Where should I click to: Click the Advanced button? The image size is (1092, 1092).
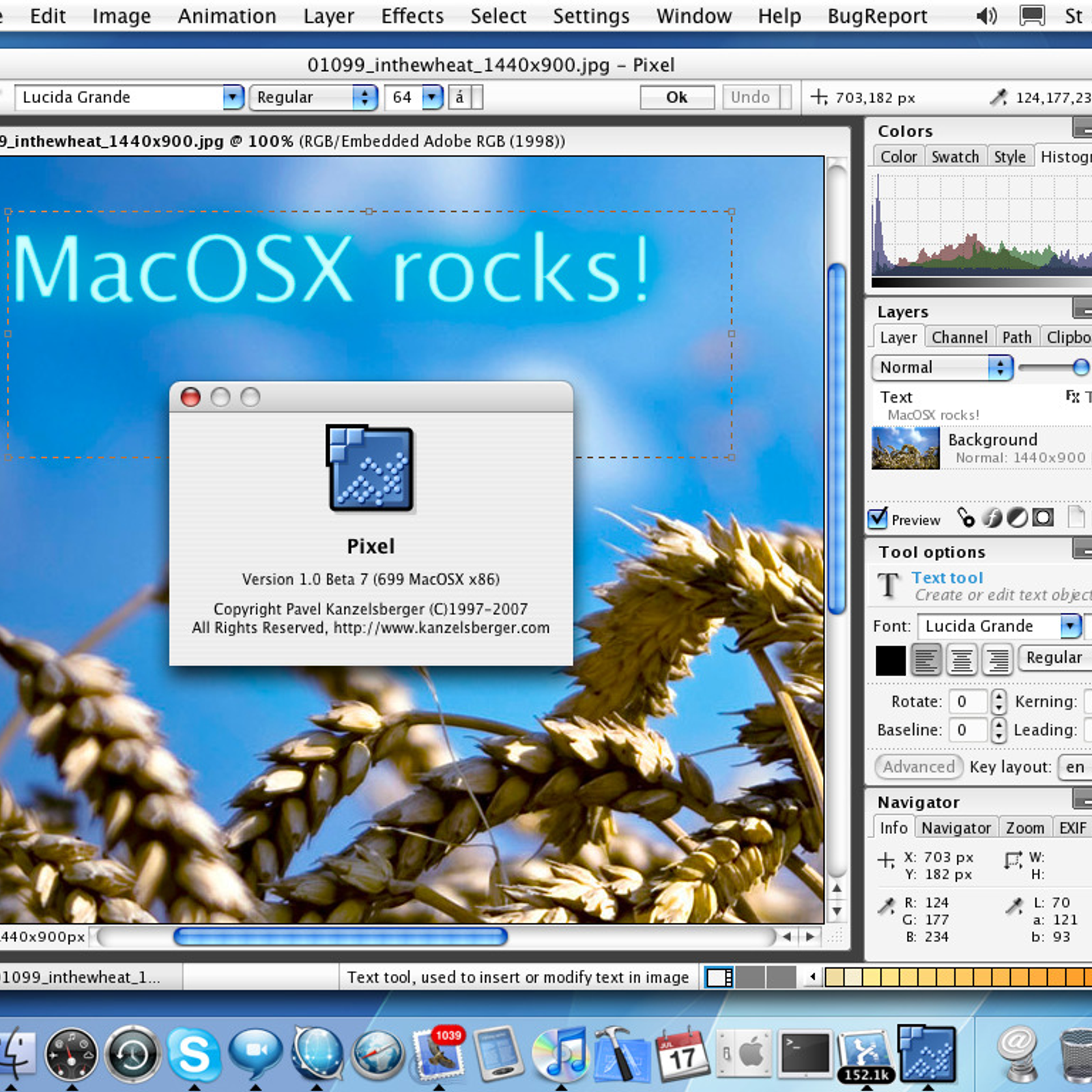pos(919,766)
